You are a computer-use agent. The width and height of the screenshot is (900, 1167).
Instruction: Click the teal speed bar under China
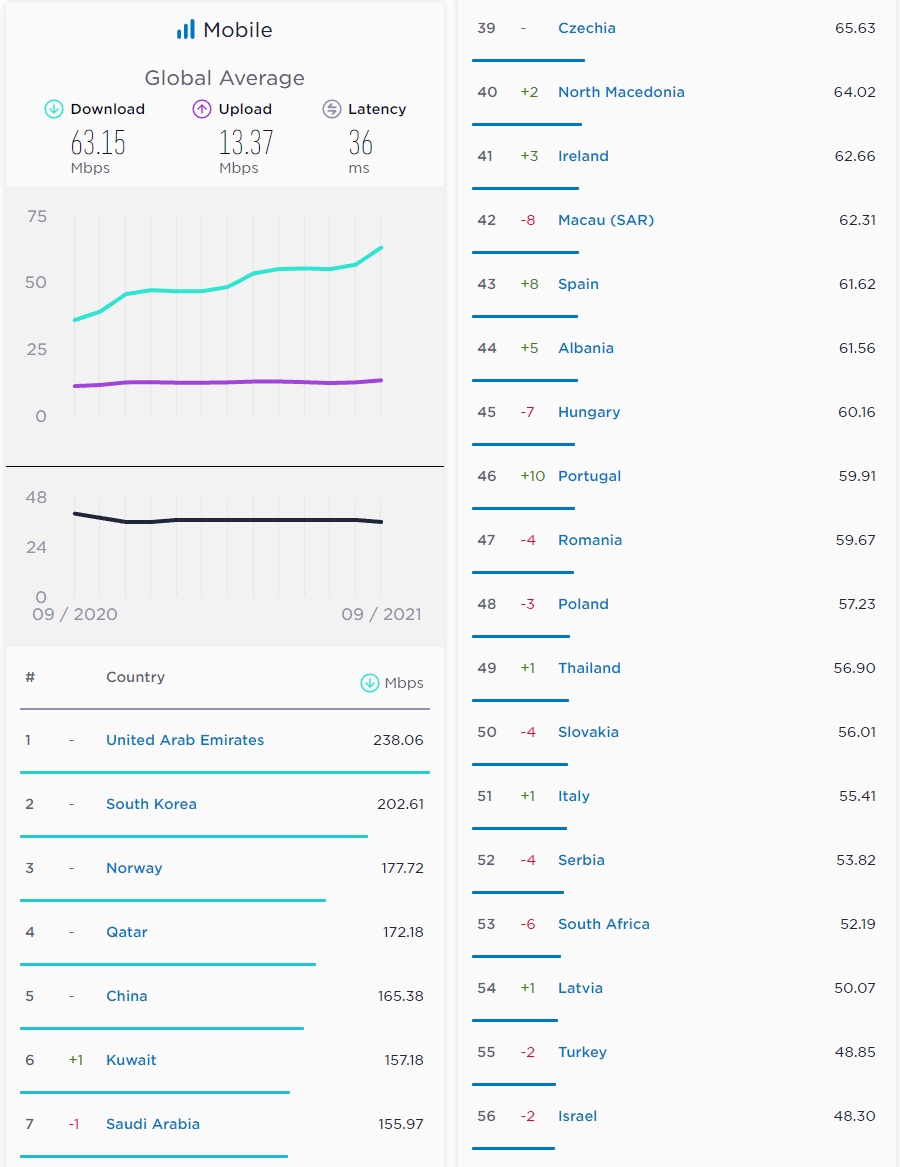pos(161,1028)
